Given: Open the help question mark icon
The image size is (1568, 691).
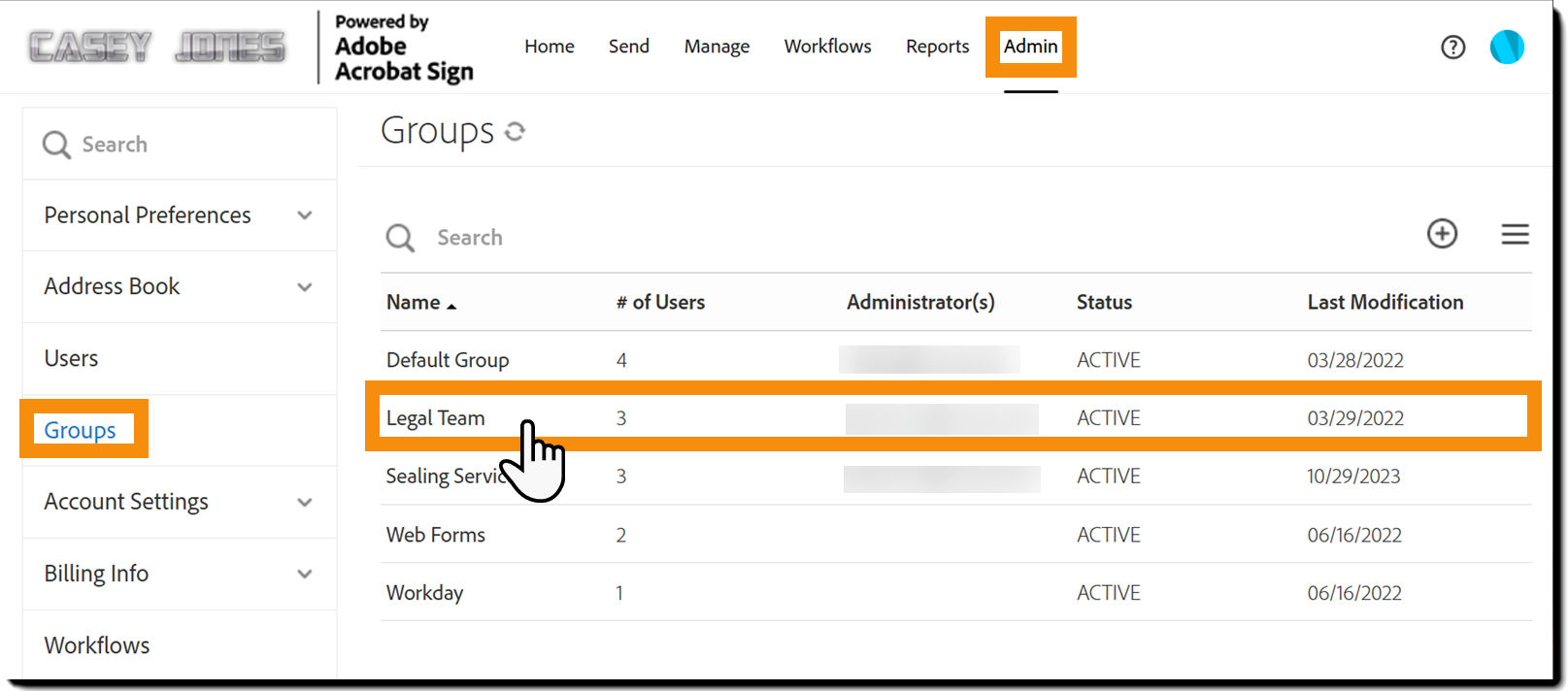Looking at the screenshot, I should pos(1452,47).
